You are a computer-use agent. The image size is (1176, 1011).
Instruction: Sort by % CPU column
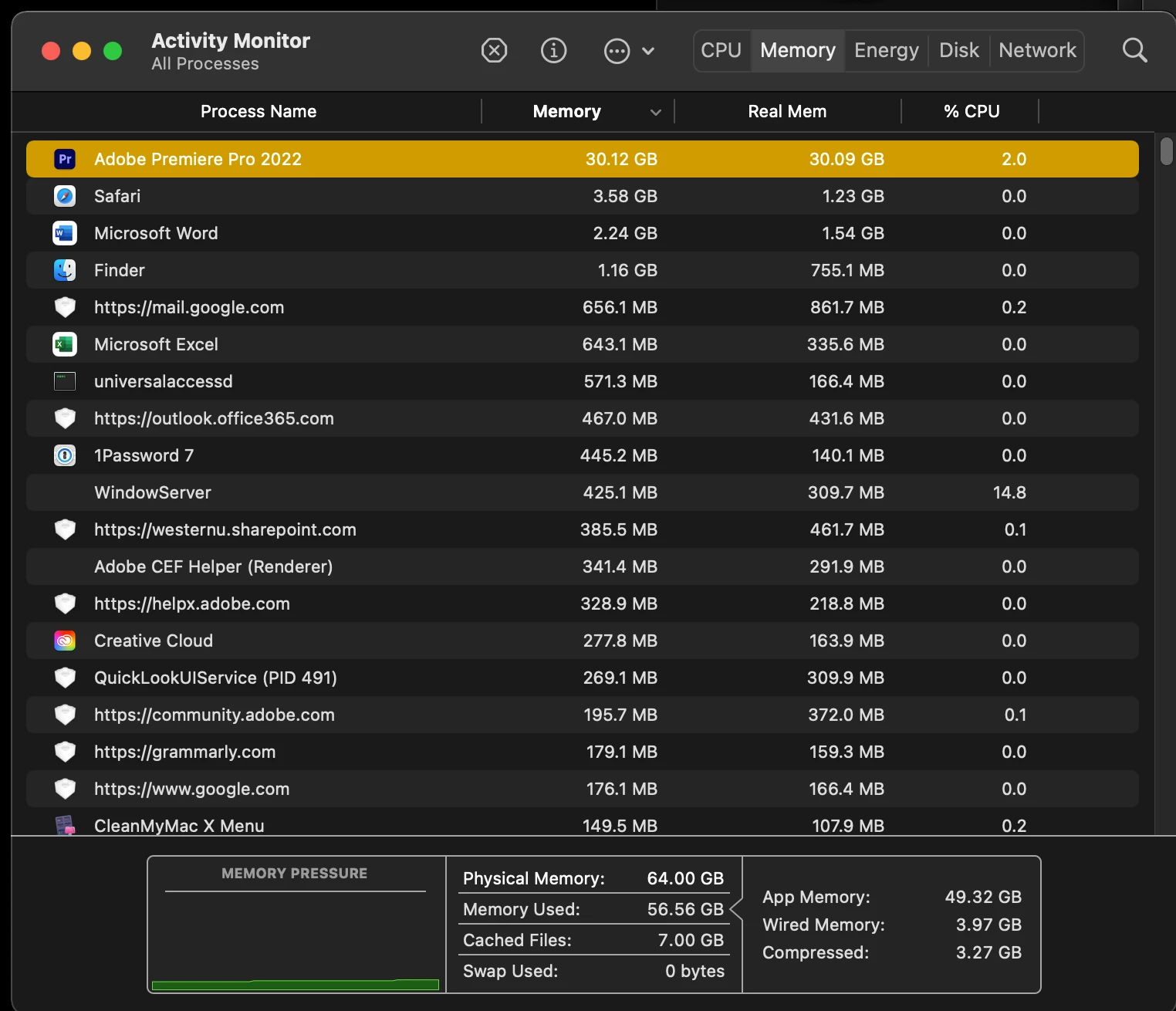tap(972, 111)
